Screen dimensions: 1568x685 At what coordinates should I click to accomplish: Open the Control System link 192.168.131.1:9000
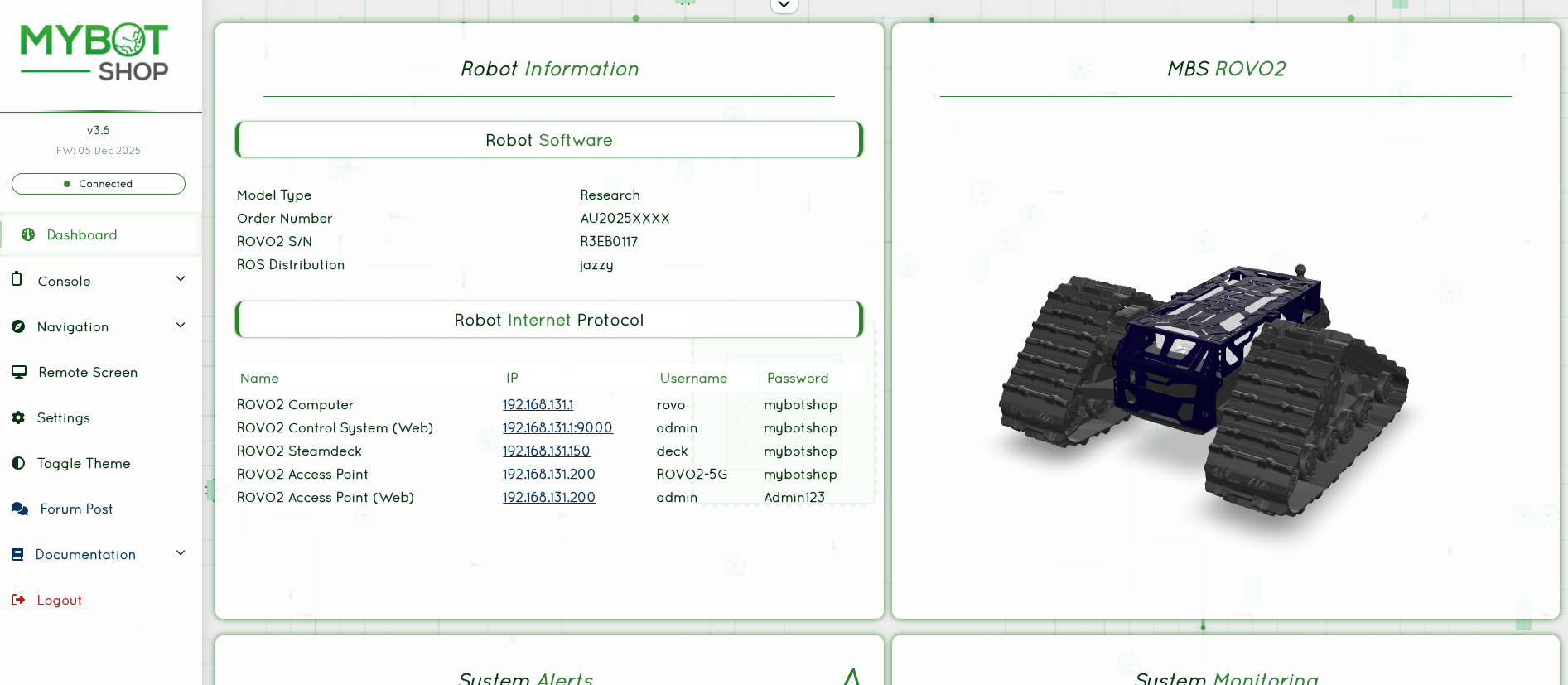(x=557, y=428)
